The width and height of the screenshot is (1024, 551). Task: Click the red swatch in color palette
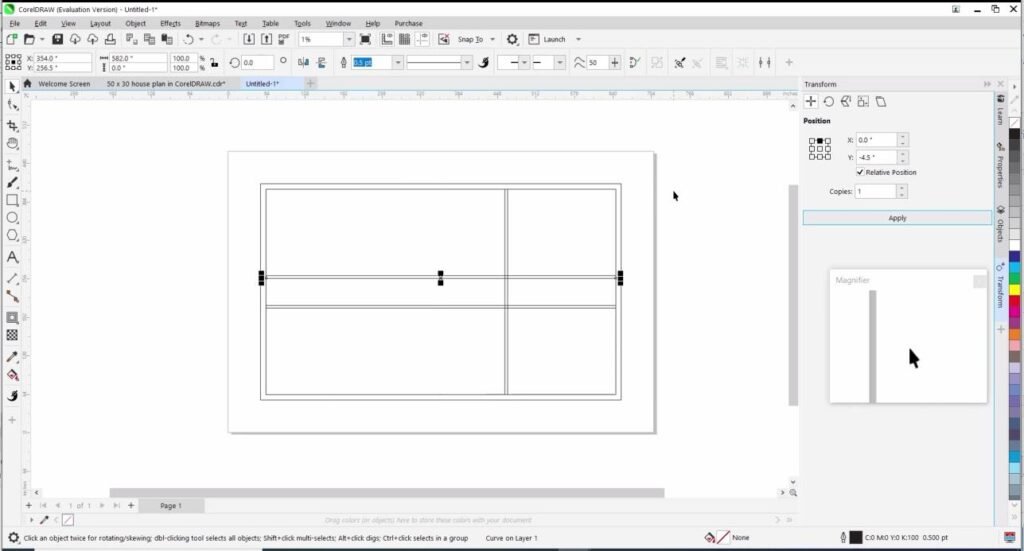click(x=1014, y=302)
